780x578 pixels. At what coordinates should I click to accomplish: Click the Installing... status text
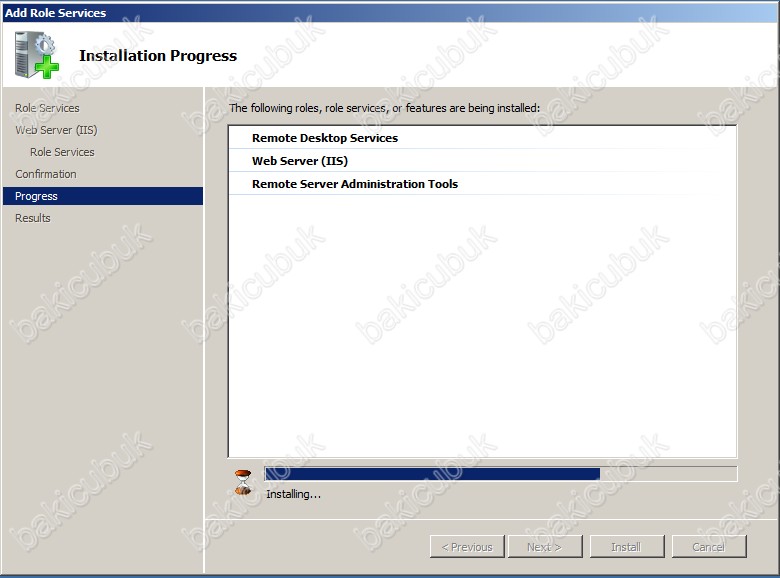[294, 494]
